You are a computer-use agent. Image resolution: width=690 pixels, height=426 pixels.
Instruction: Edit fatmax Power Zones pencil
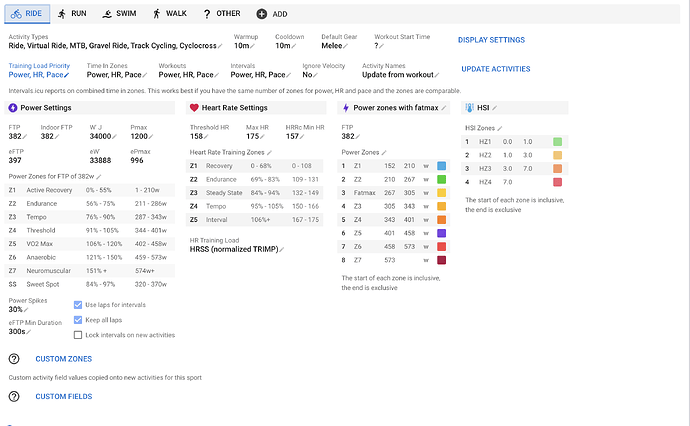point(384,153)
